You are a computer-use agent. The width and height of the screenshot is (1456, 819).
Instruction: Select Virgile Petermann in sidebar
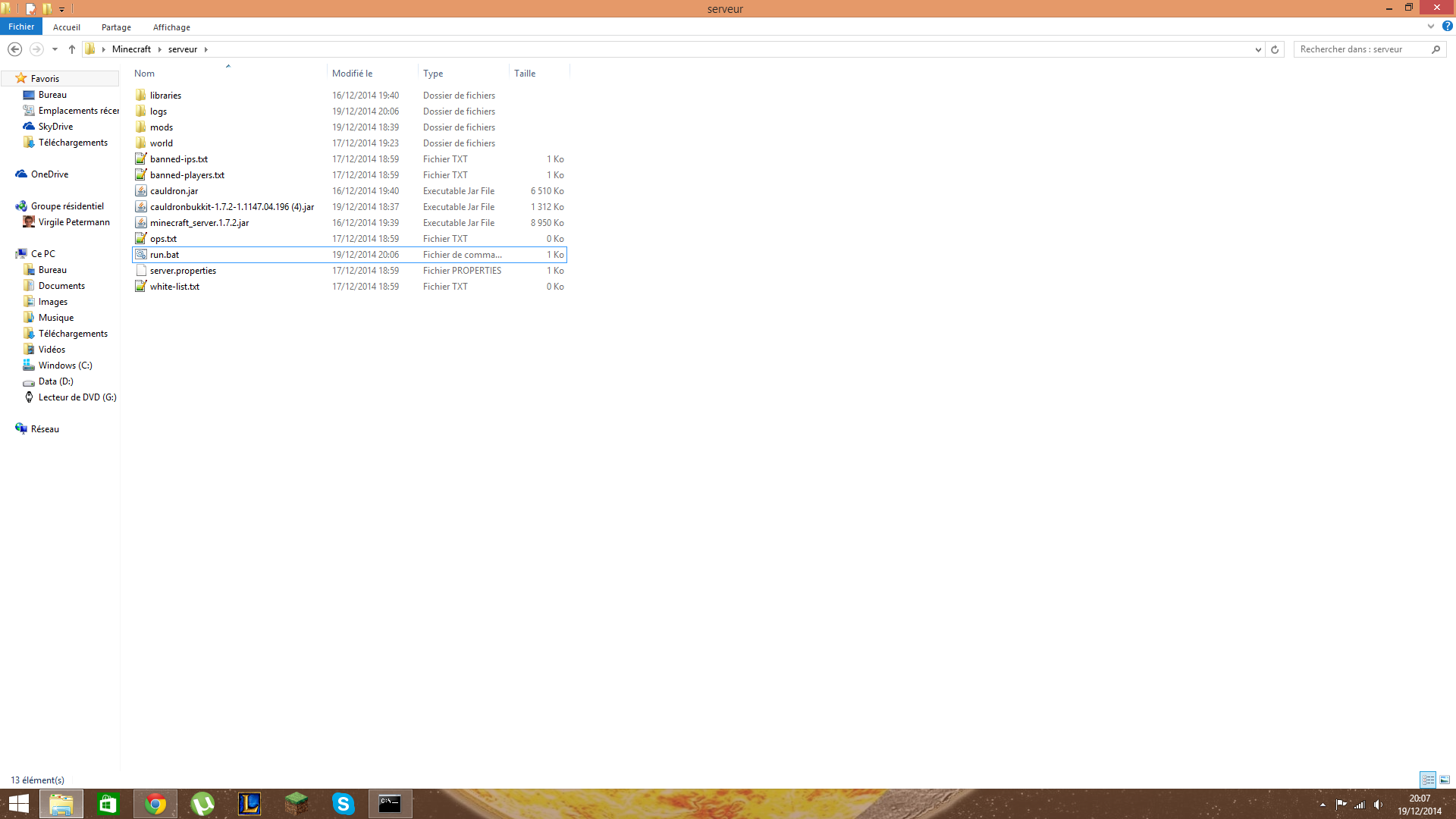tap(74, 222)
